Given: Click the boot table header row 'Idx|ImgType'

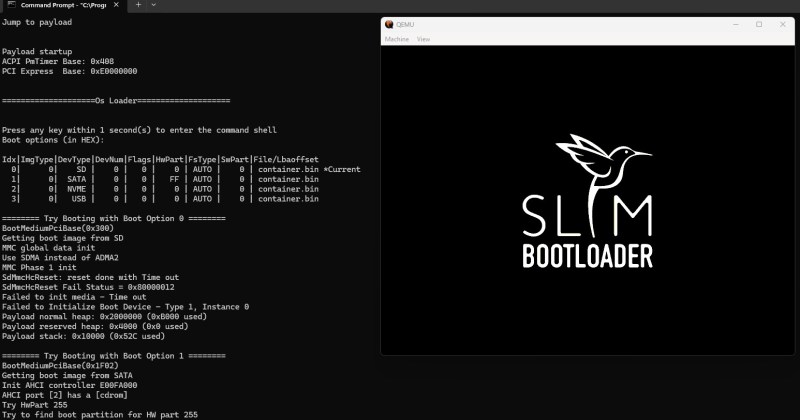Looking at the screenshot, I should click(160, 159).
